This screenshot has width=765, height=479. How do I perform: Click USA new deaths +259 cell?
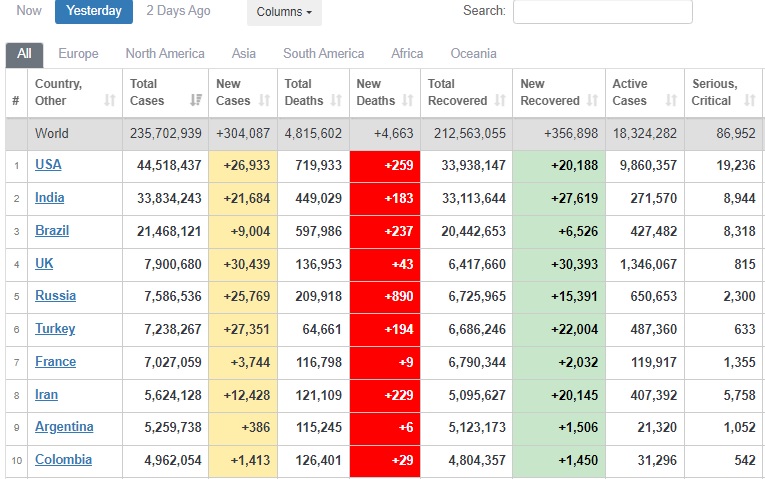[385, 166]
